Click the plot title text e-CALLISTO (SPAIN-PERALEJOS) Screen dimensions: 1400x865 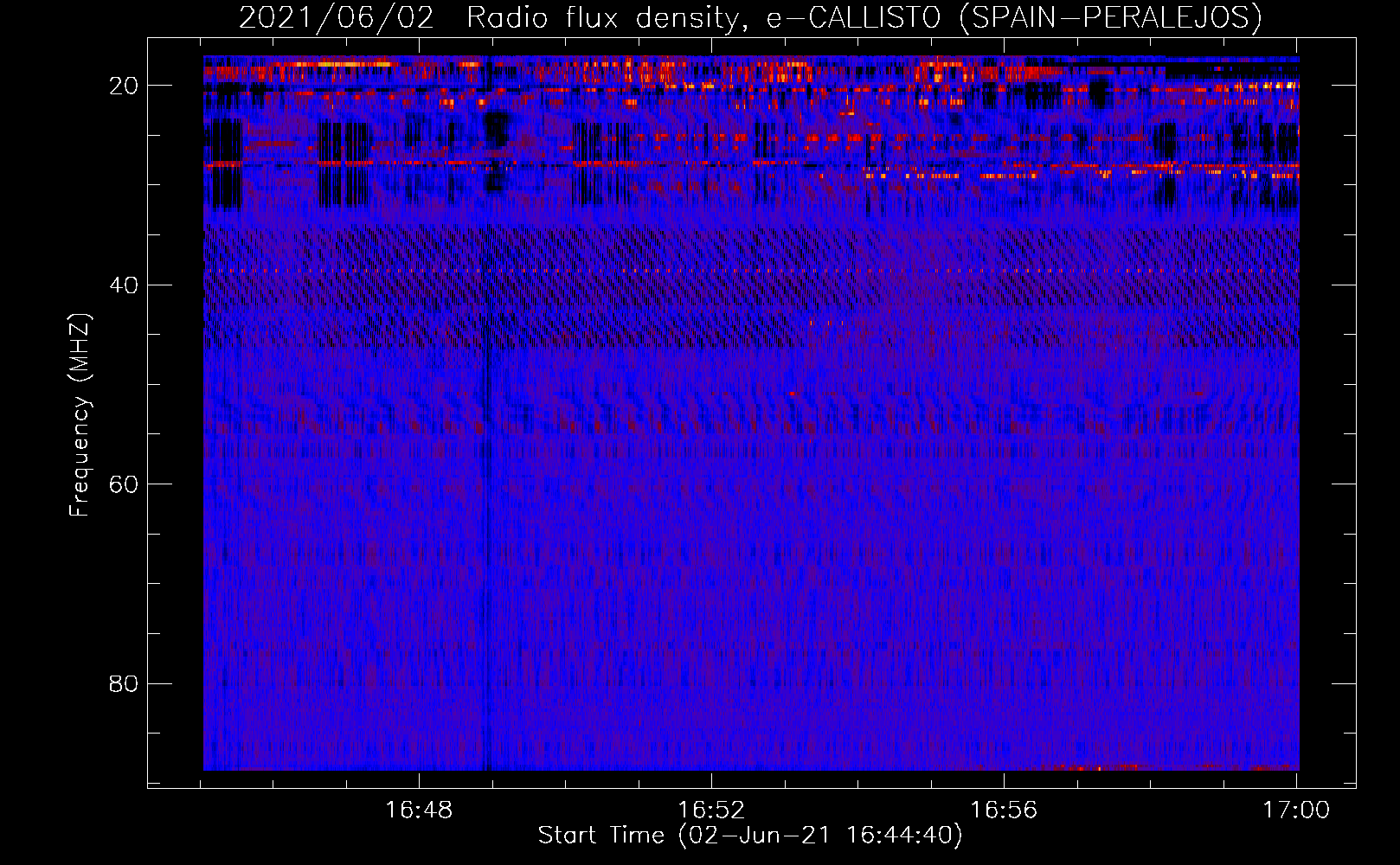(1014, 17)
